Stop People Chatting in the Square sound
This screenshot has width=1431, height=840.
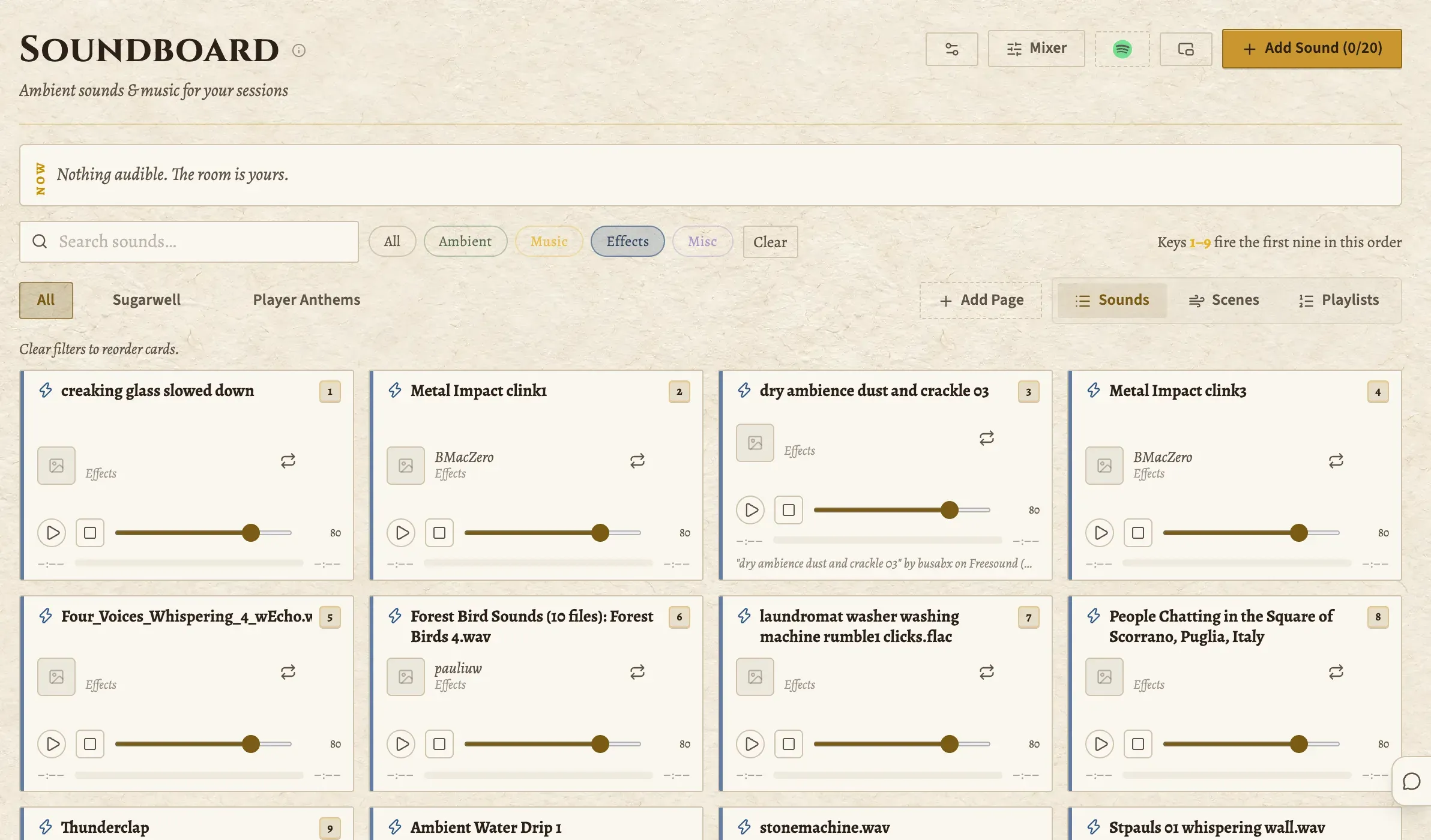[1138, 744]
